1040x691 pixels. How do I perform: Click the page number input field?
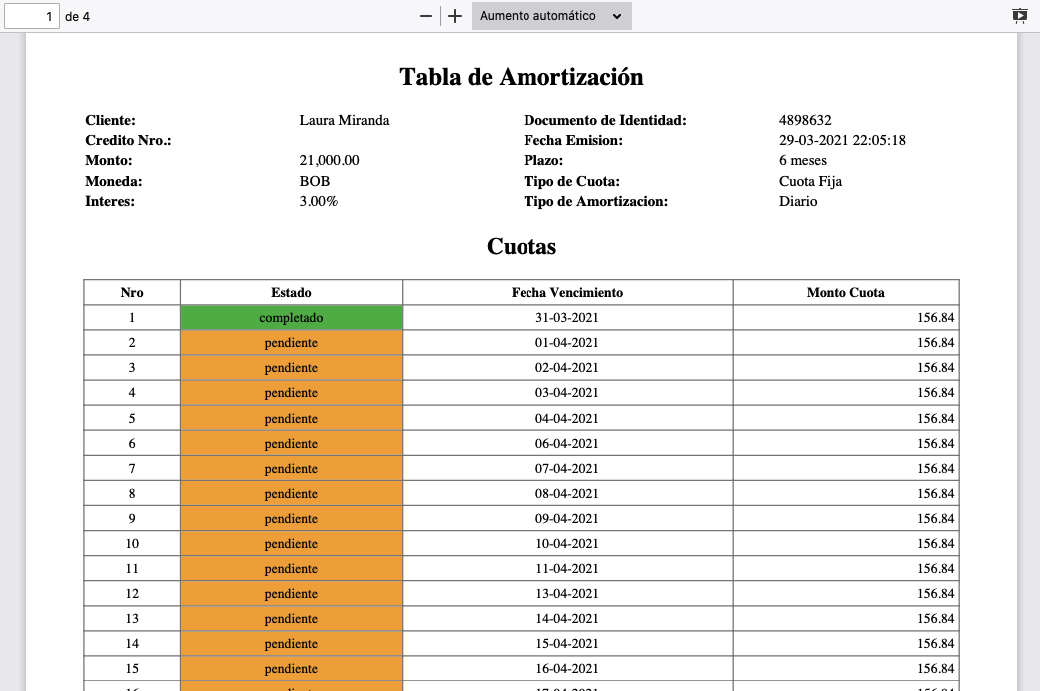(33, 16)
